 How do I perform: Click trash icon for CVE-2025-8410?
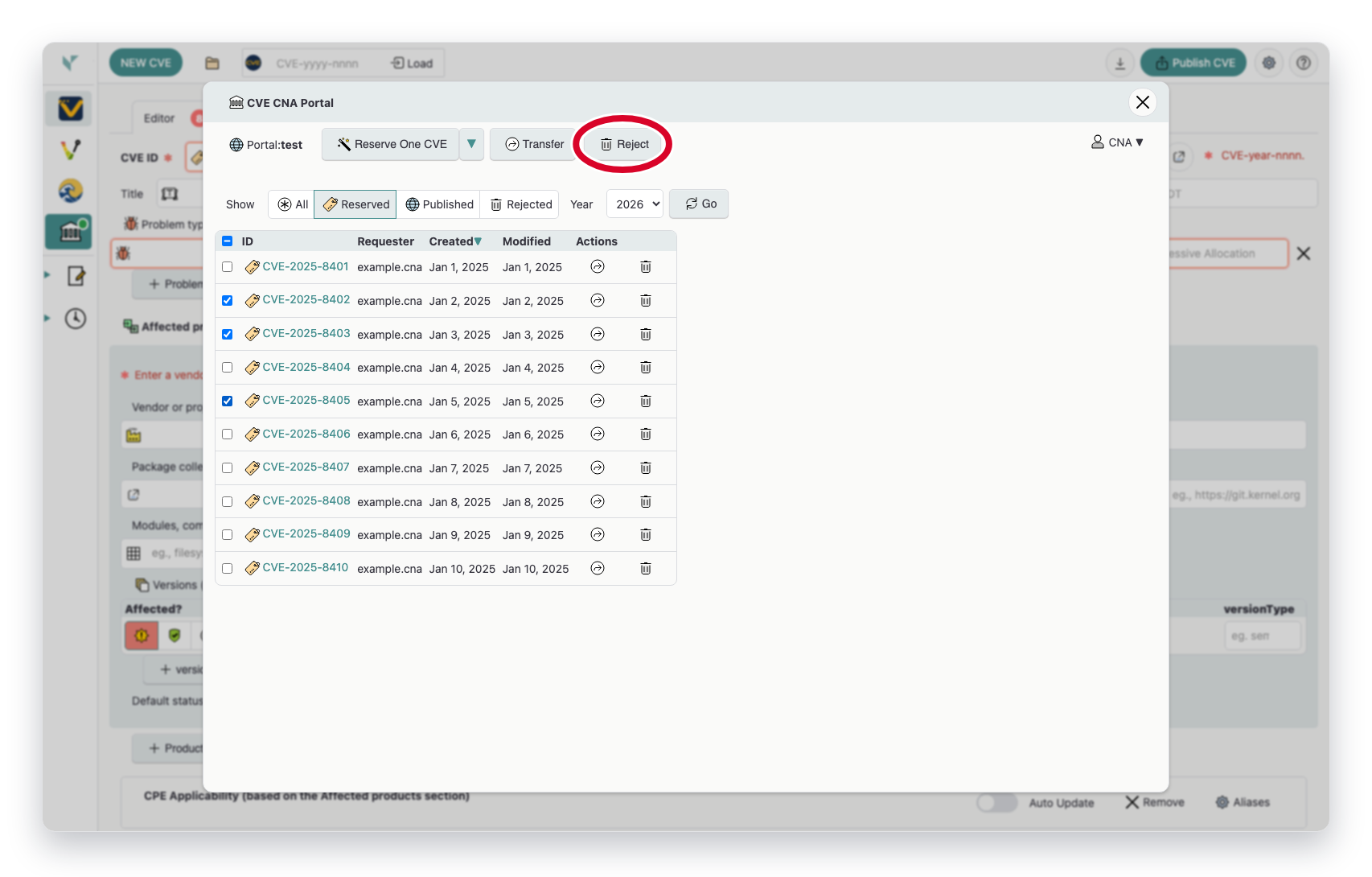[646, 568]
